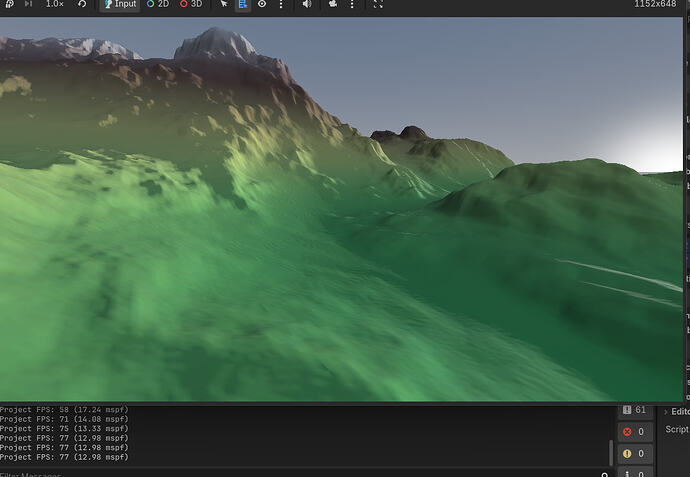
Task: Toggle camera override icon
Action: pyautogui.click(x=333, y=4)
